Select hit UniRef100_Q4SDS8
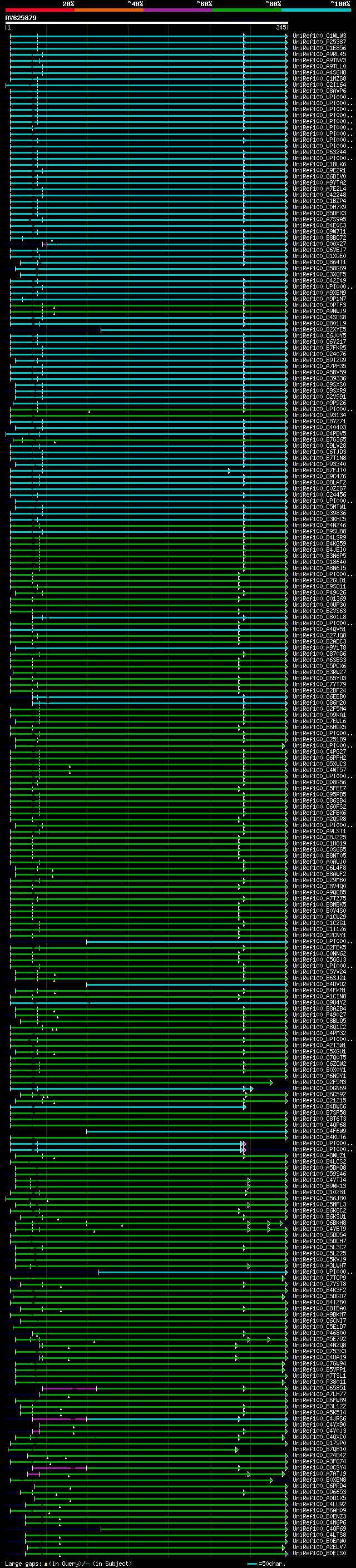Image resolution: width=356 pixels, height=1568 pixels. click(x=319, y=317)
